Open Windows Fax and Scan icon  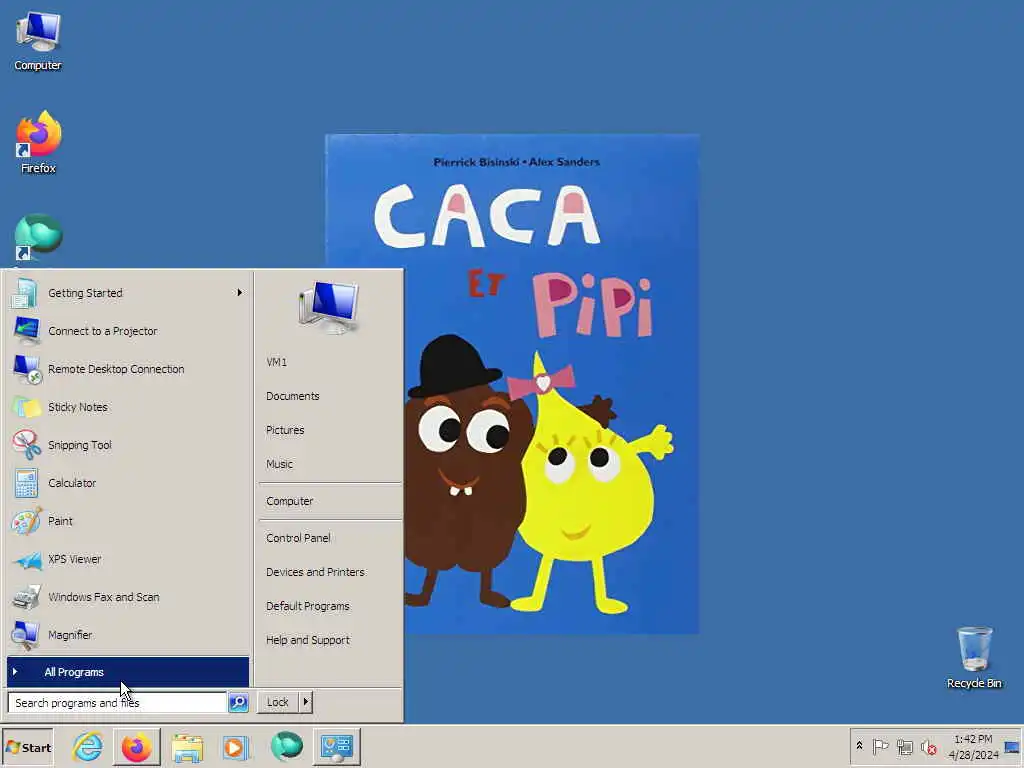[x=26, y=597]
